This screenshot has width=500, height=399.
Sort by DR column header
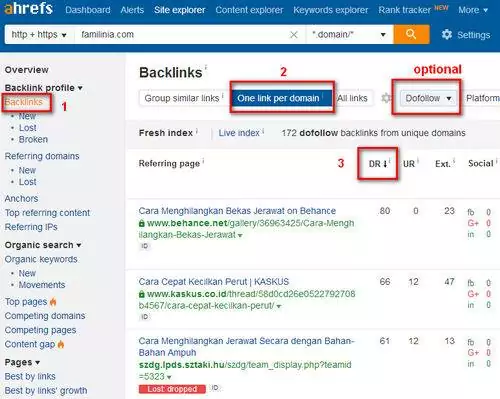[378, 164]
